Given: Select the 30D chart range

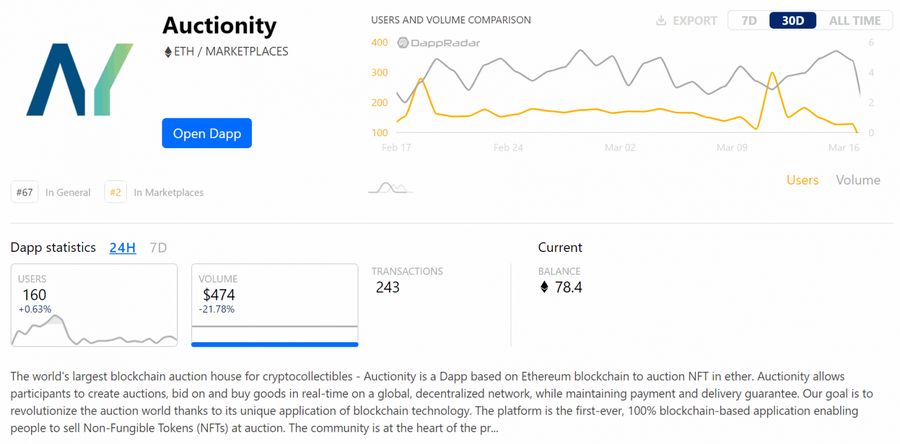Looking at the screenshot, I should point(793,21).
